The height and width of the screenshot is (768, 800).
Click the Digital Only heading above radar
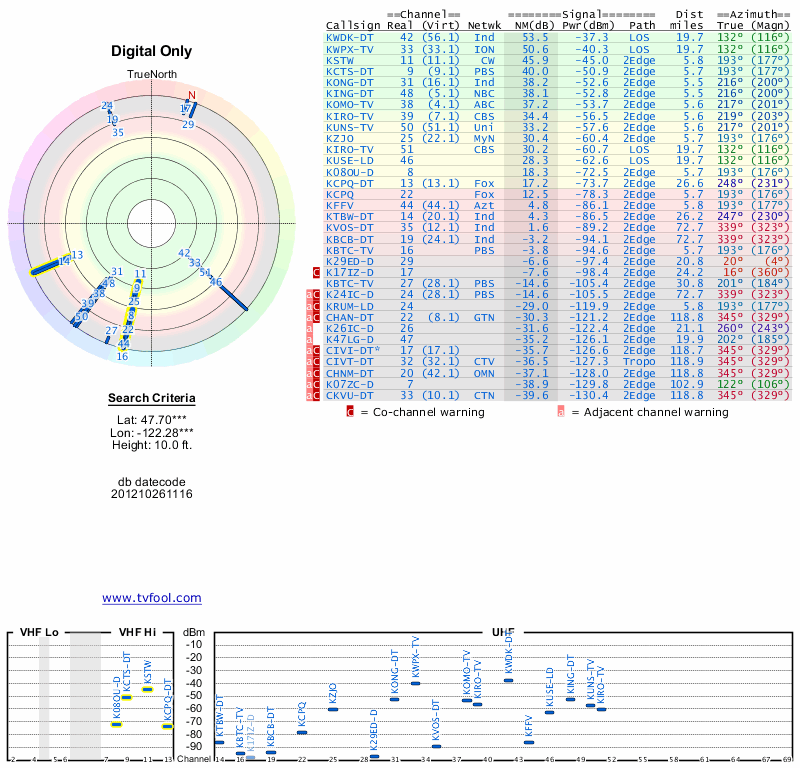coord(152,51)
